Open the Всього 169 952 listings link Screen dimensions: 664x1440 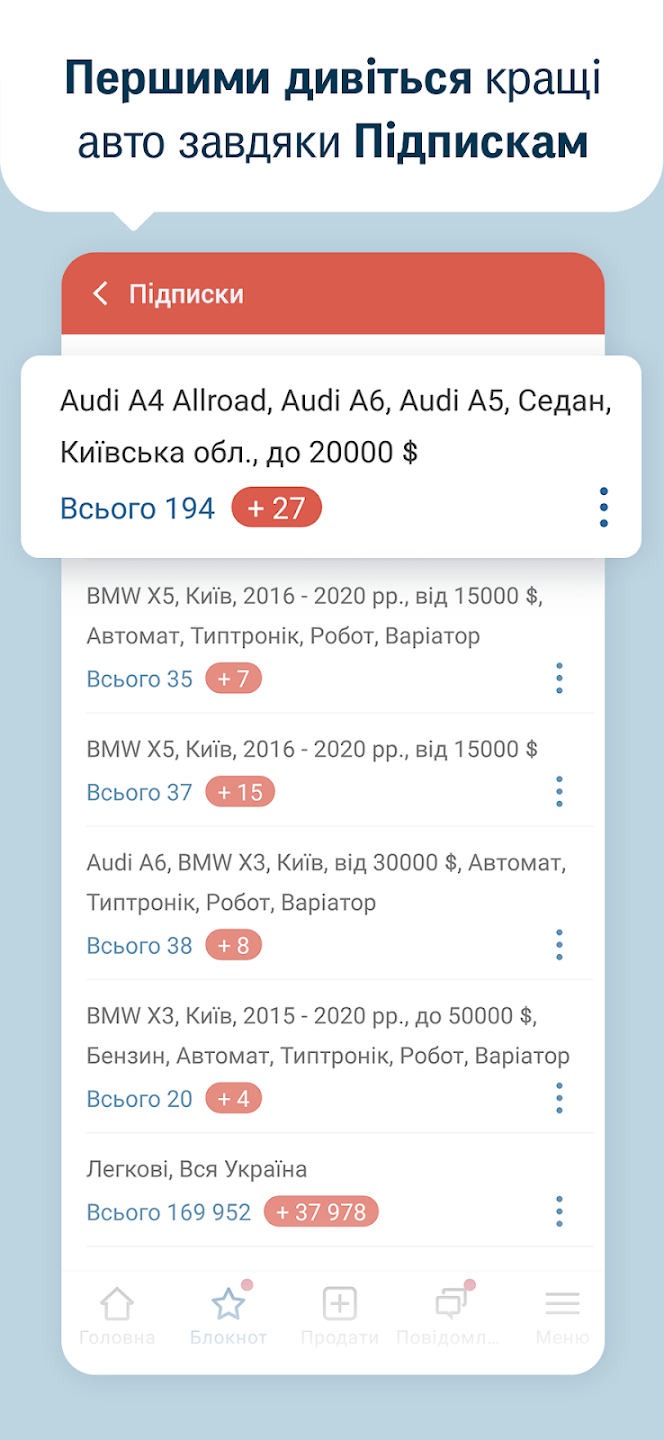169,1213
